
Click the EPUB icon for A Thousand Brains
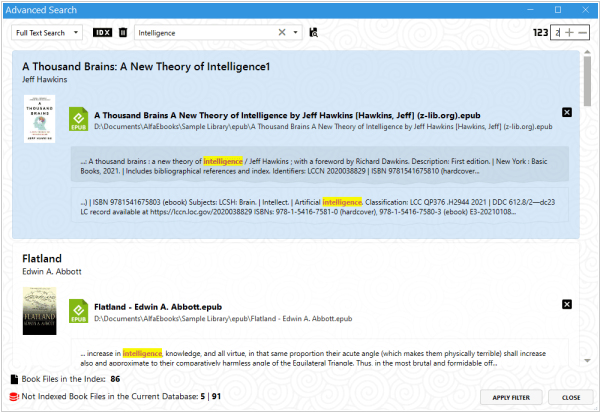pyautogui.click(x=76, y=120)
